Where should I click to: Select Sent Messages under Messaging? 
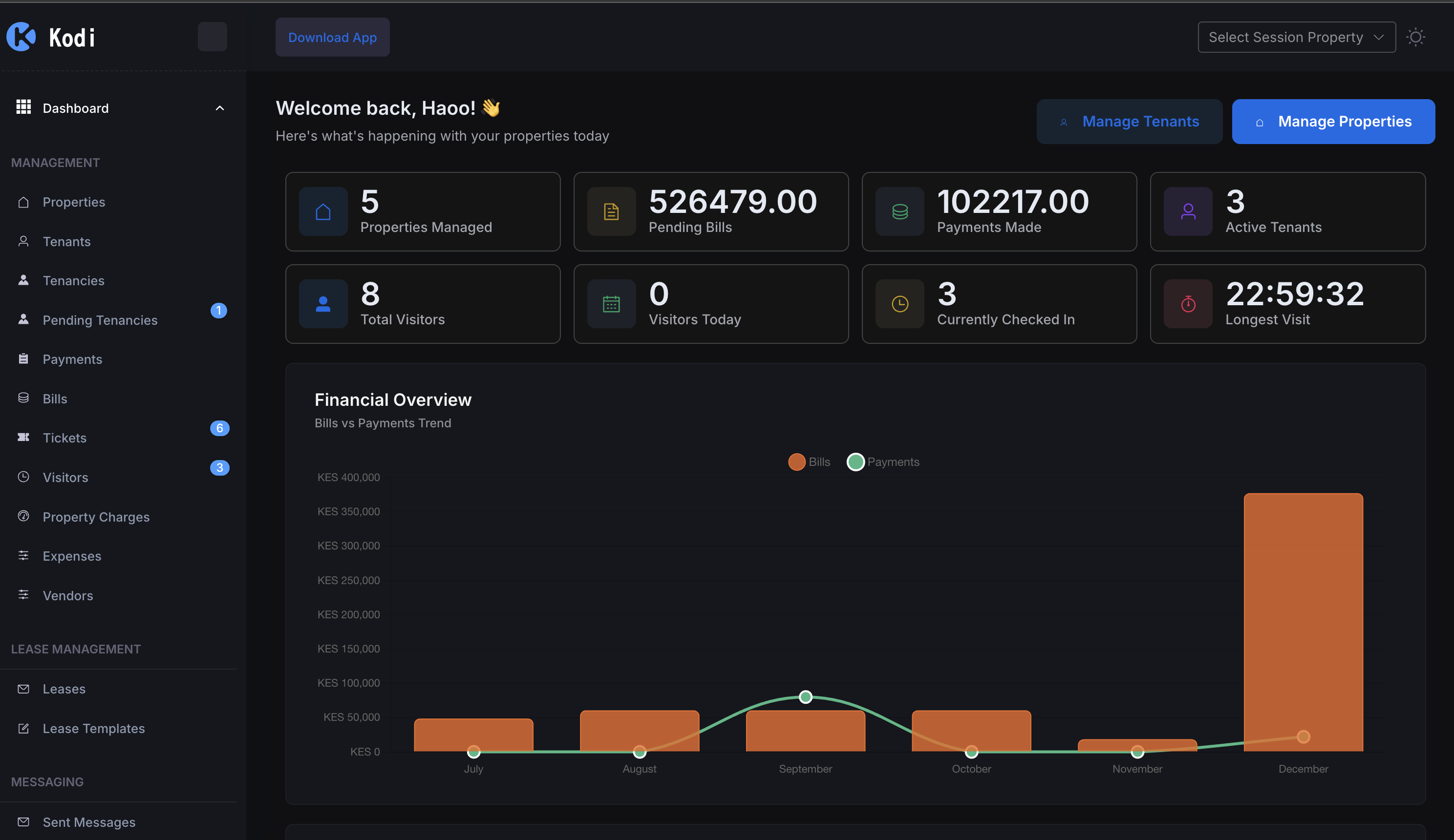[x=88, y=821]
